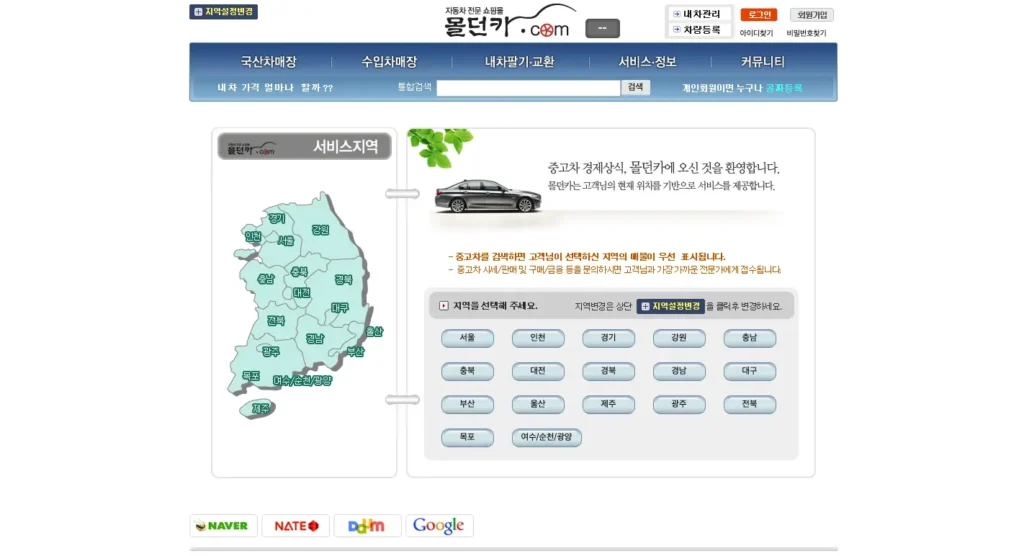This screenshot has height=556, width=1024.
Task: Select 경남 region on the map
Action: pos(315,338)
